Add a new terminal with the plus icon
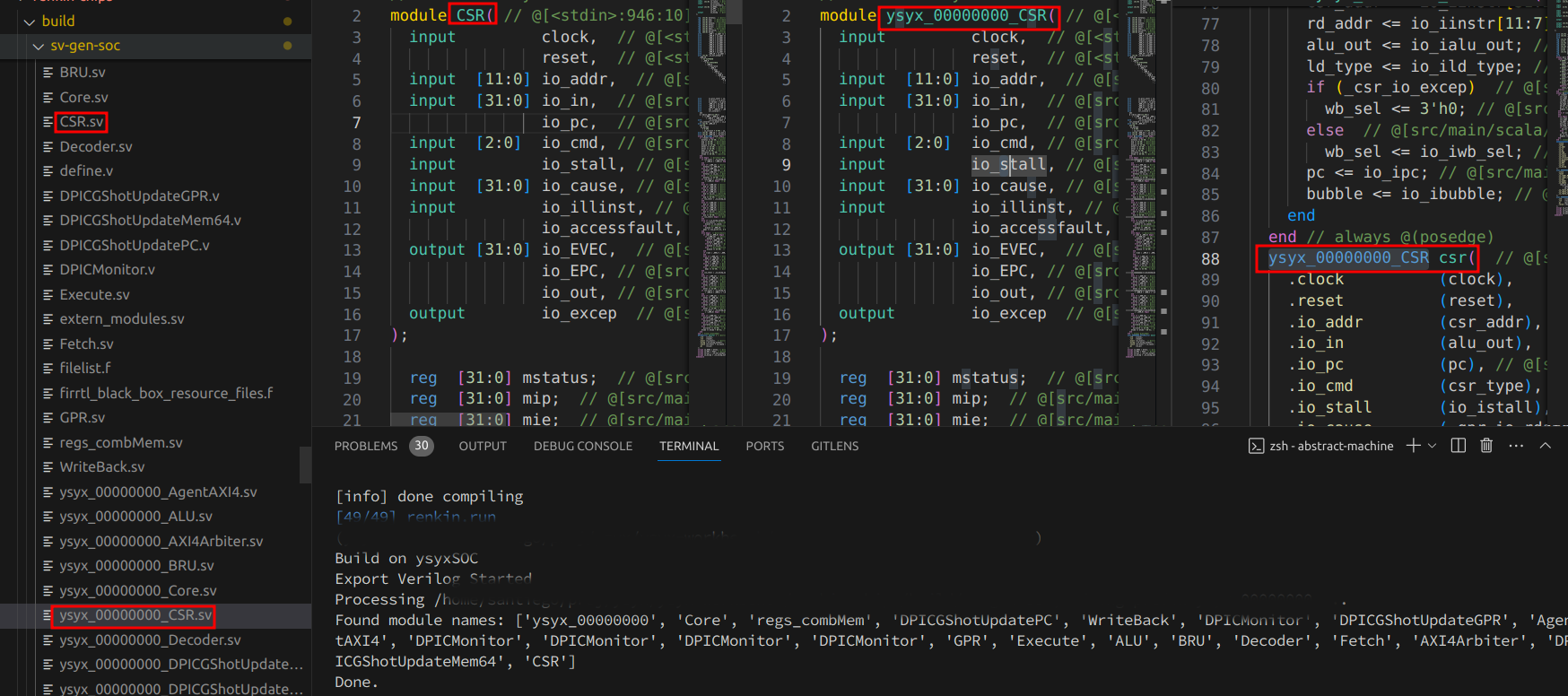The height and width of the screenshot is (696, 1568). click(x=1413, y=446)
